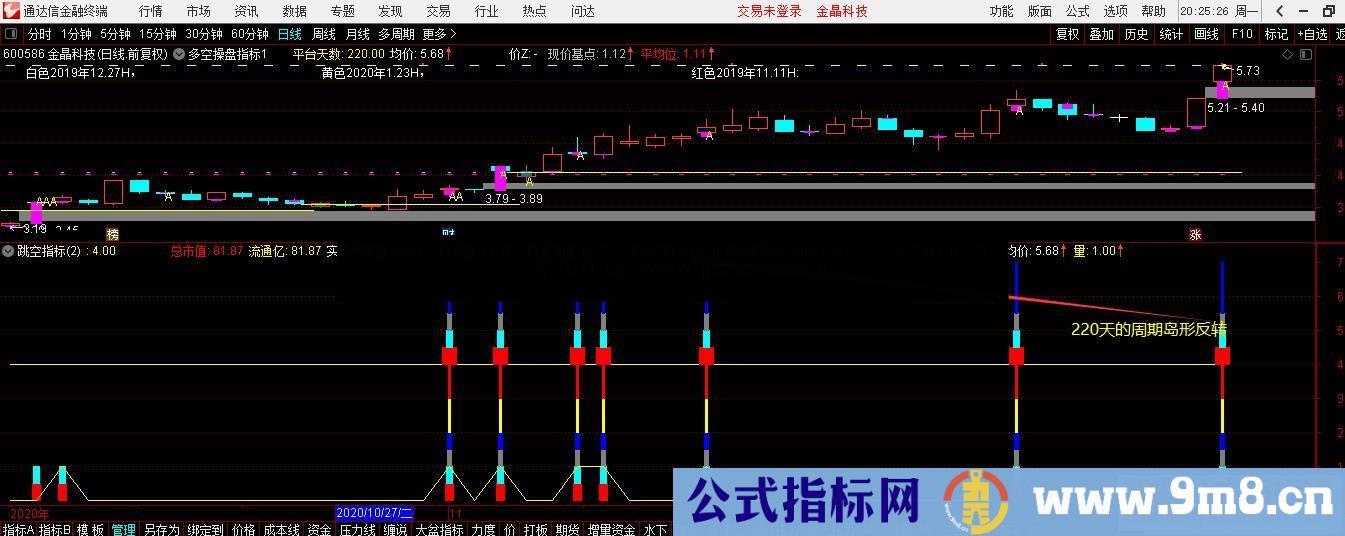The height and width of the screenshot is (536, 1345).
Task: Select the 压力线 indicator tab
Action: coord(358,529)
